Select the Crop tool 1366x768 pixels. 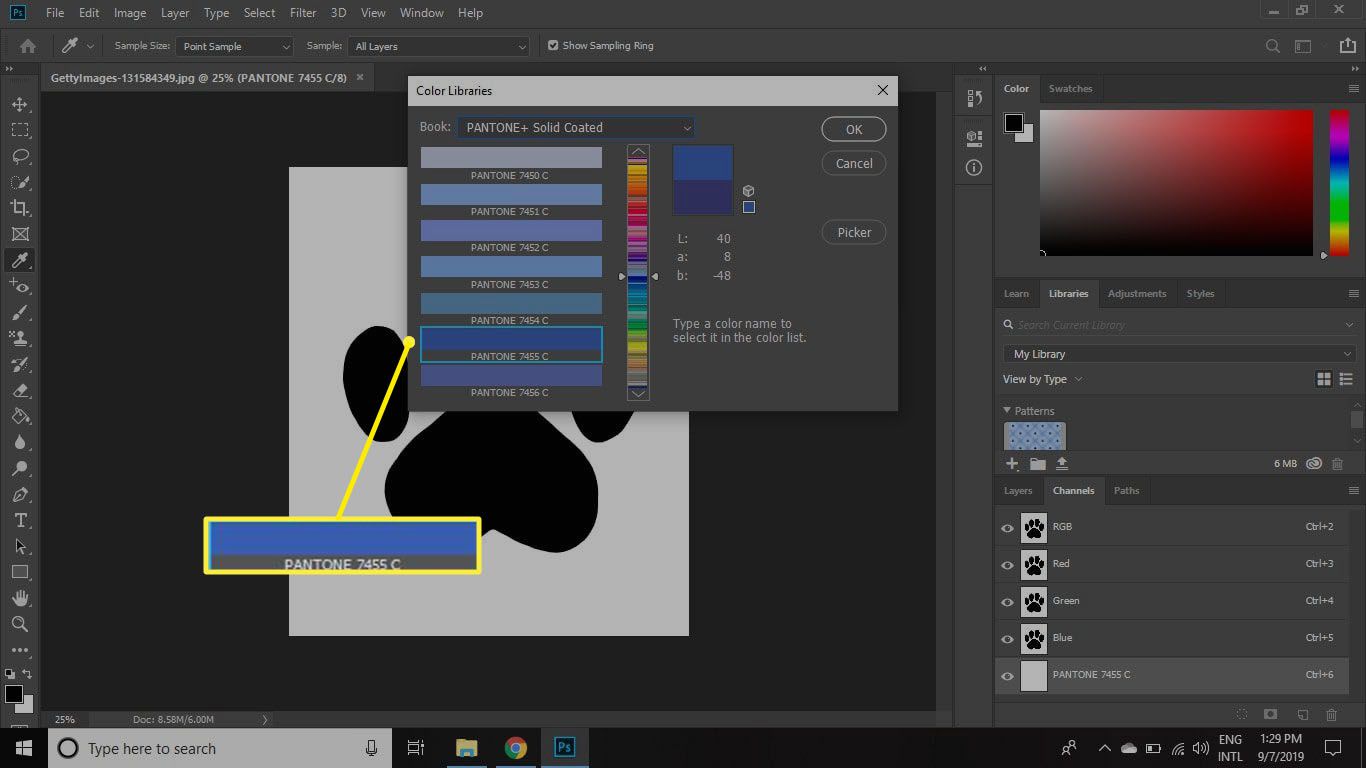(20, 208)
